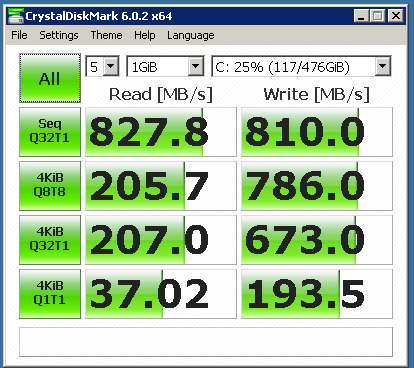Screen dimensions: 414x368
Task: Open the Settings menu
Action: (59, 35)
